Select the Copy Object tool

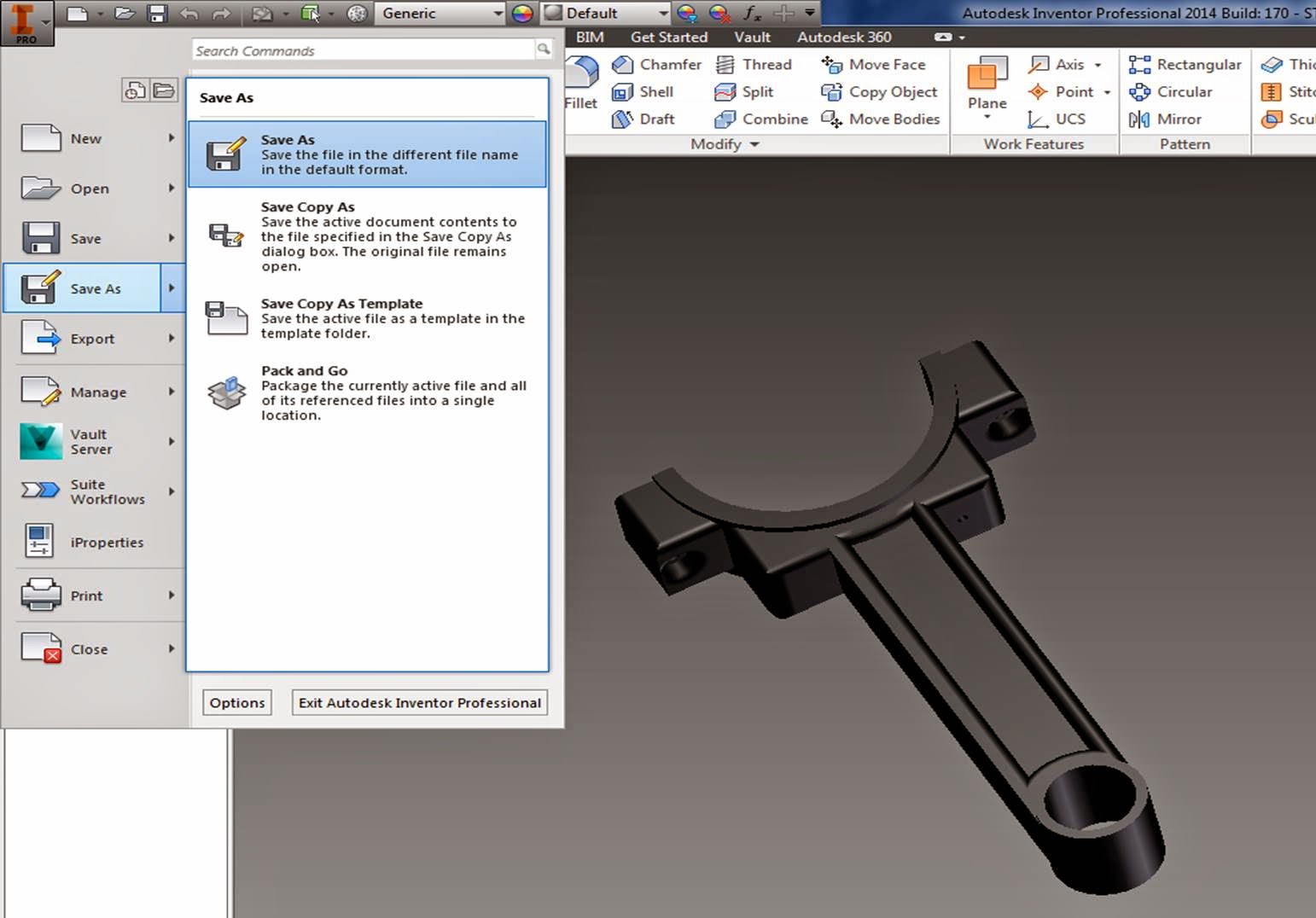879,91
